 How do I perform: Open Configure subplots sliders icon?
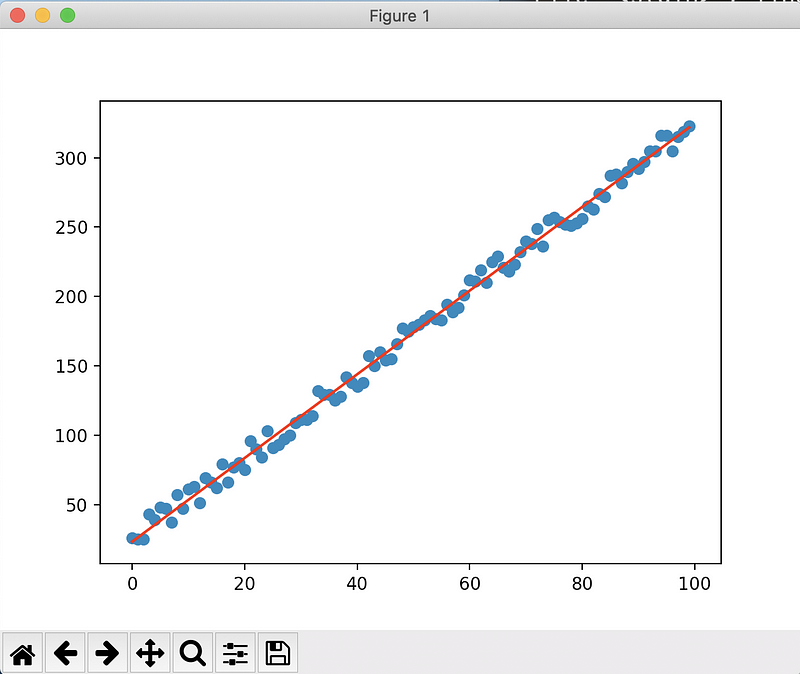(235, 654)
